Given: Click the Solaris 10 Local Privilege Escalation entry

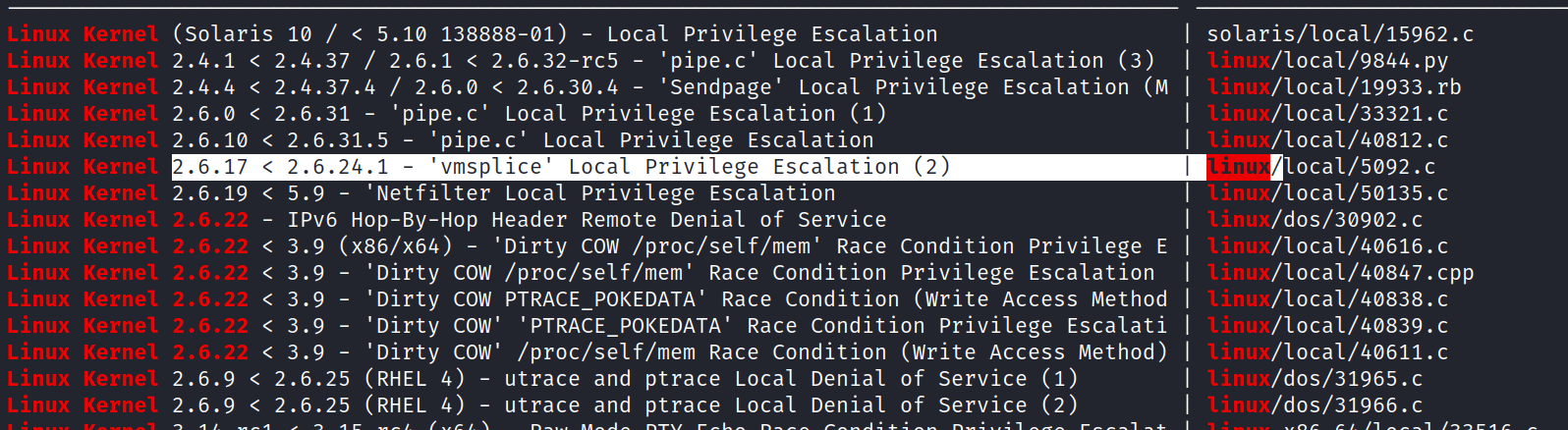Looking at the screenshot, I should (x=555, y=34).
